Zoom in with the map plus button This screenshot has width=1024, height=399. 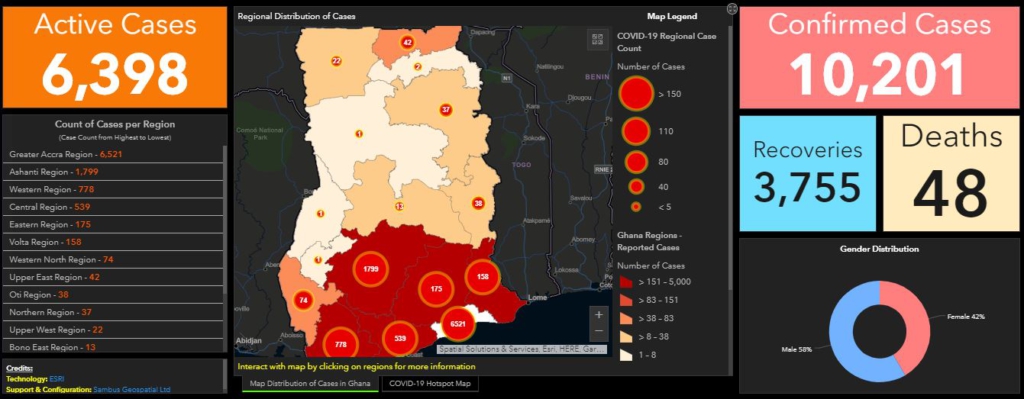pyautogui.click(x=598, y=315)
